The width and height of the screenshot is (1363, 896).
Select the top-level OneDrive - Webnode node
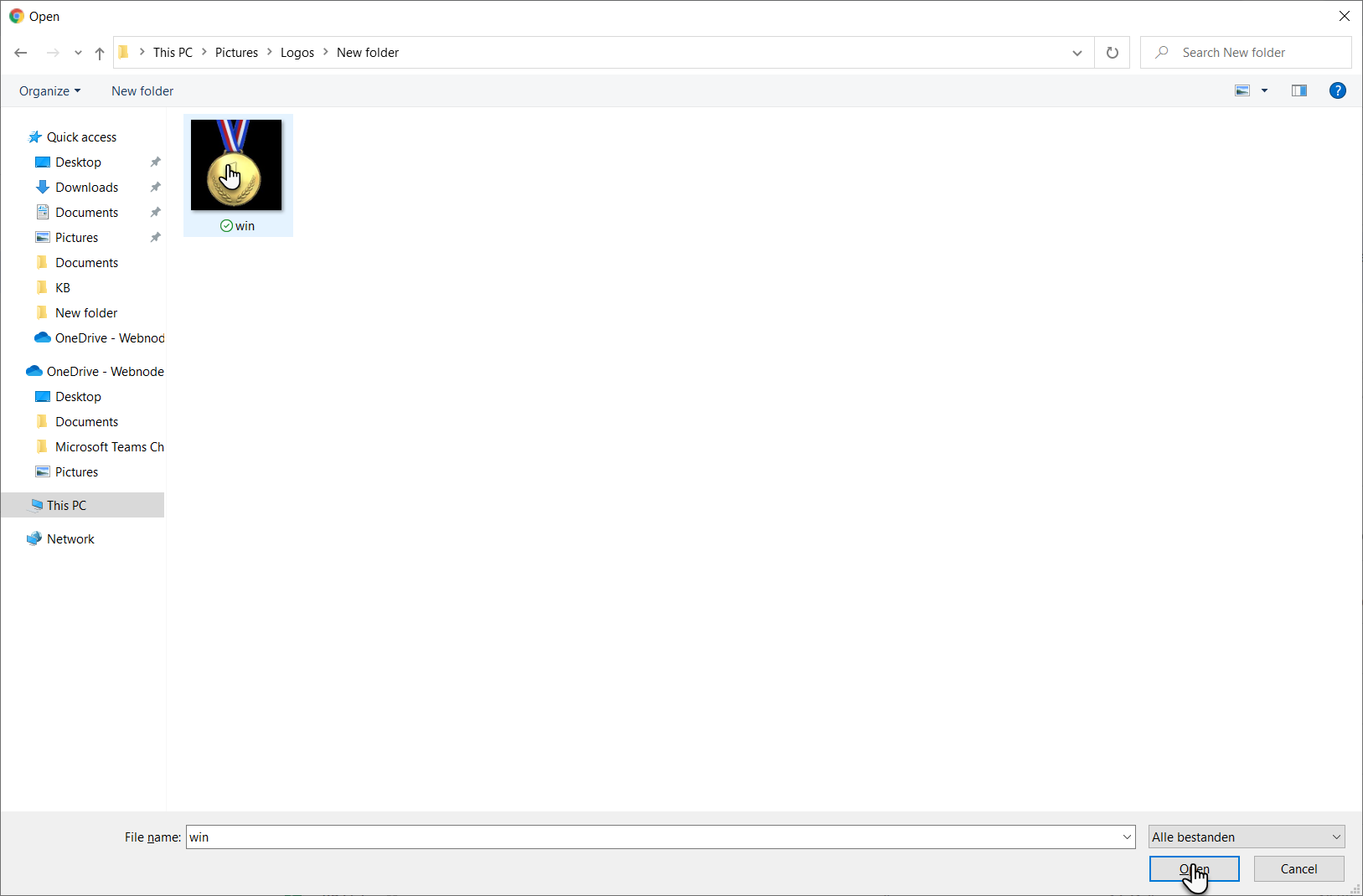pyautogui.click(x=105, y=372)
